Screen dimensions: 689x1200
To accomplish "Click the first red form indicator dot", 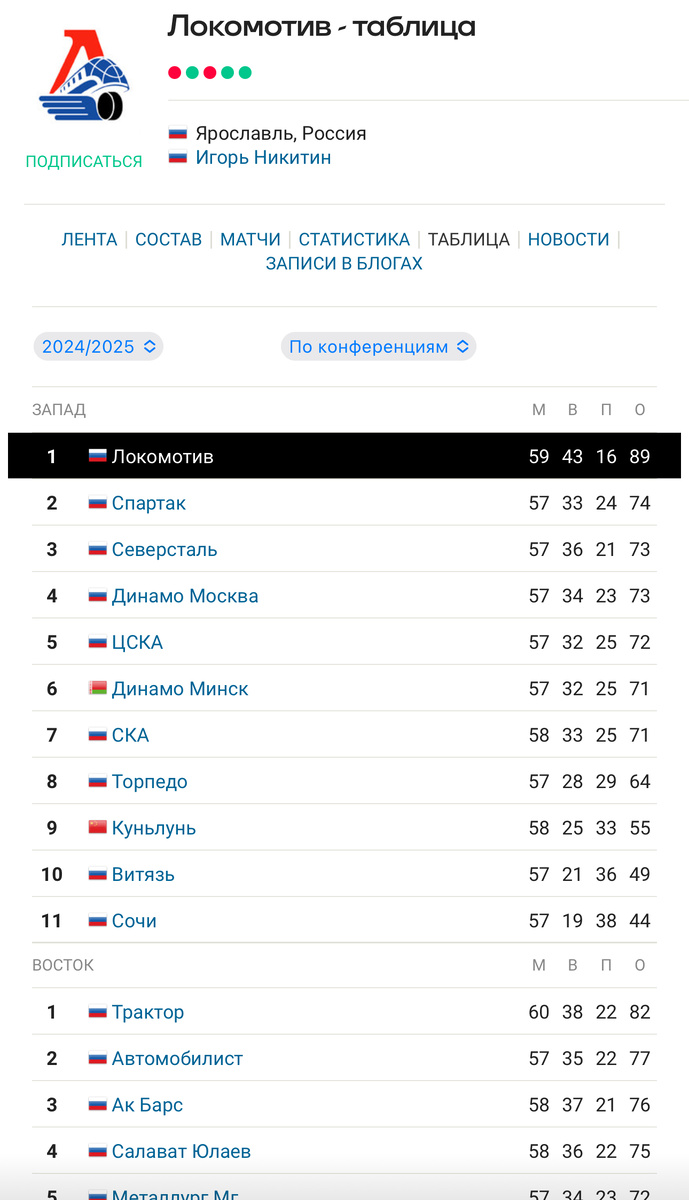I will (175, 73).
